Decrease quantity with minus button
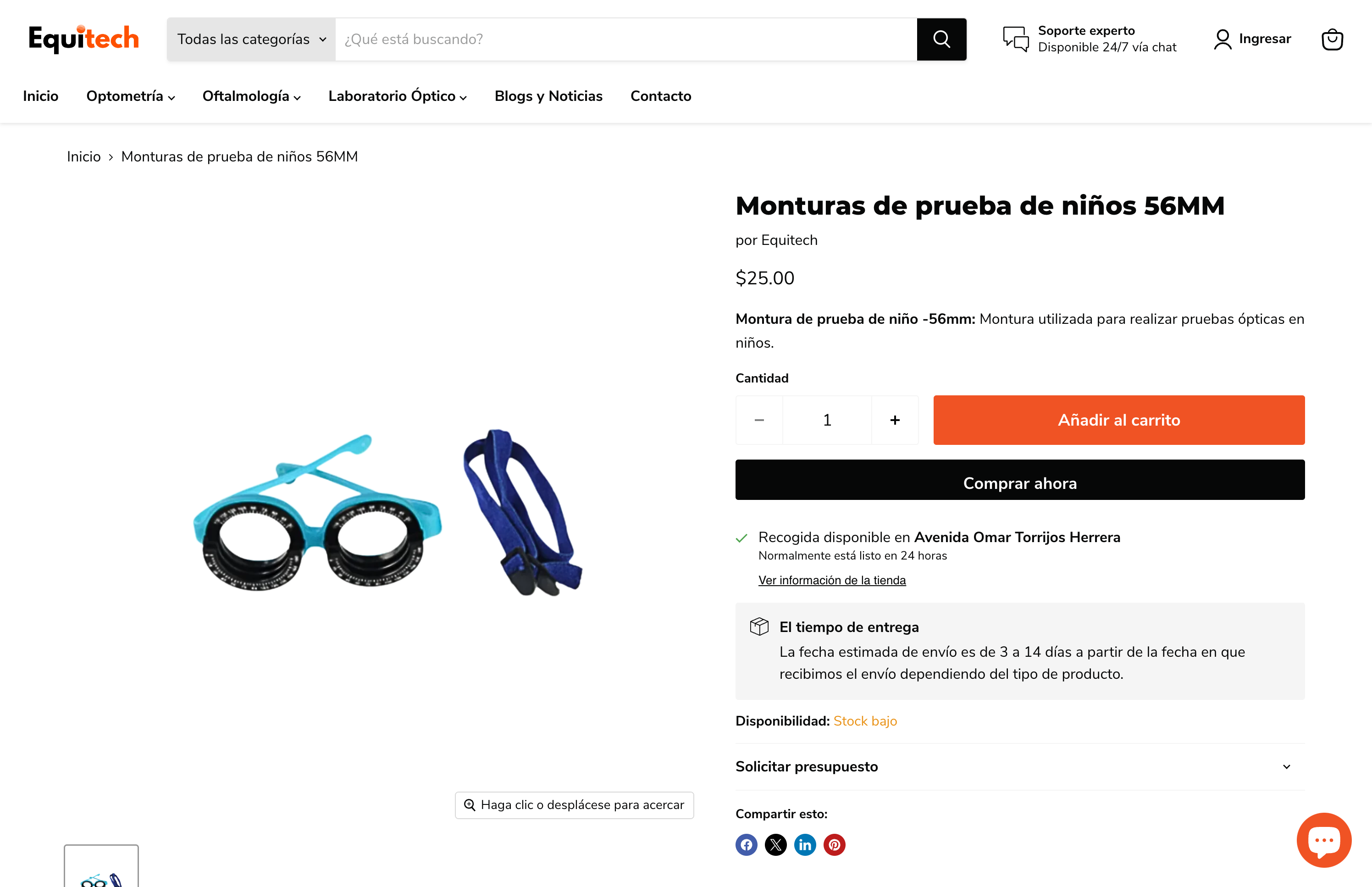Screen dimensions: 1372x887 (x=759, y=420)
